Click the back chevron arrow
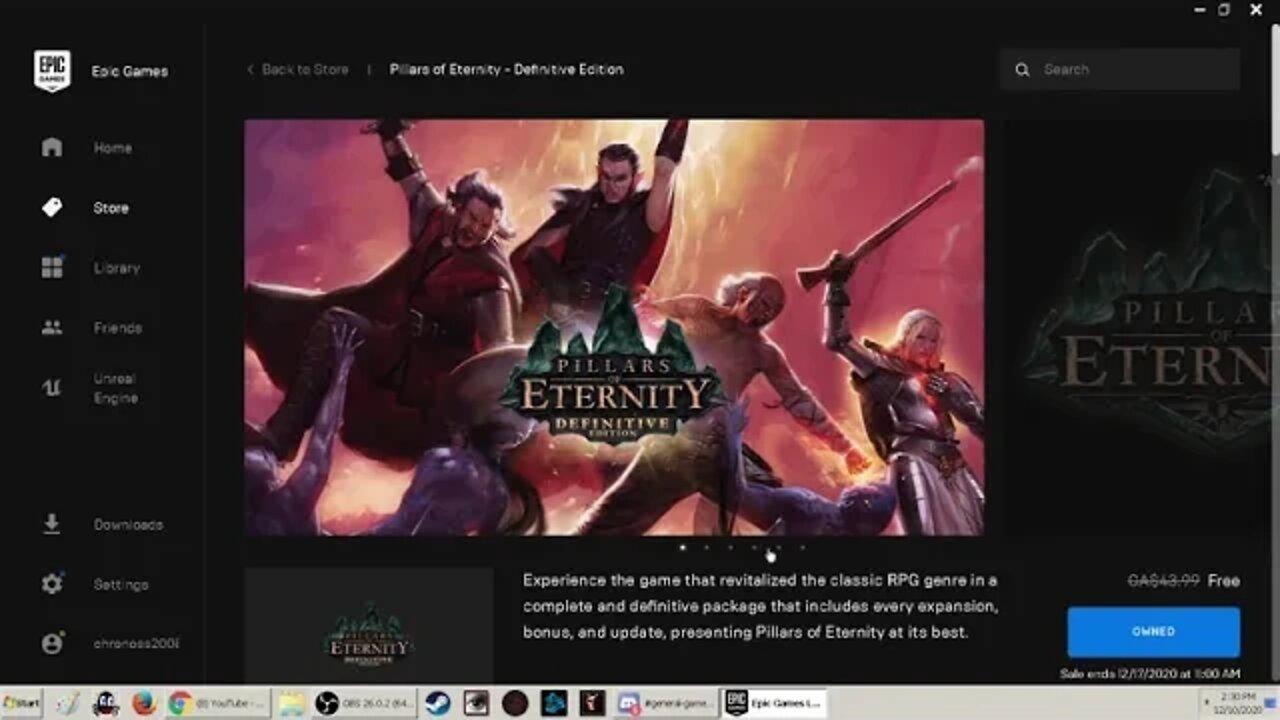This screenshot has width=1280, height=720. tap(250, 69)
